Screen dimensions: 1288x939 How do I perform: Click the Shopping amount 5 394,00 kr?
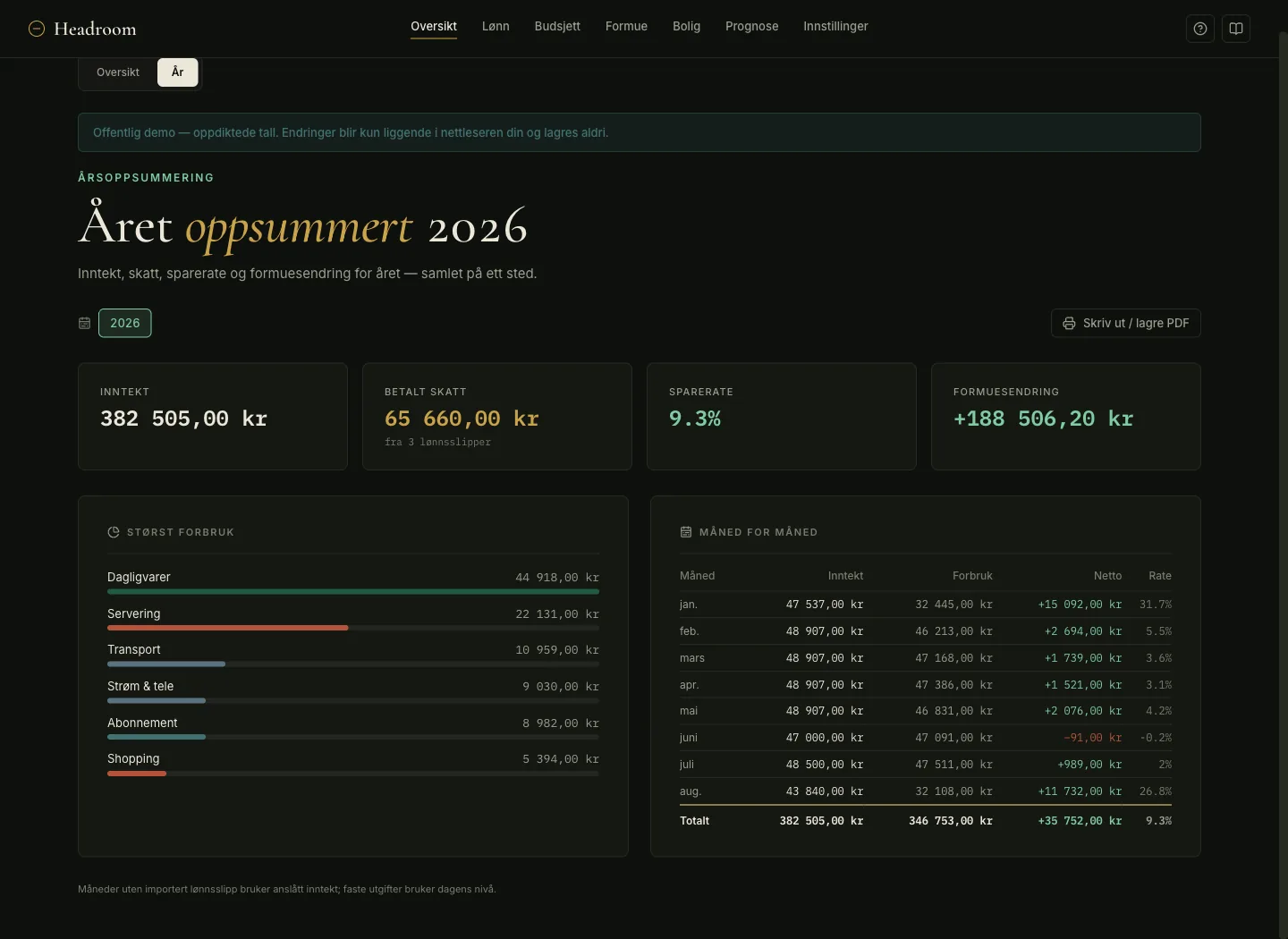click(561, 759)
